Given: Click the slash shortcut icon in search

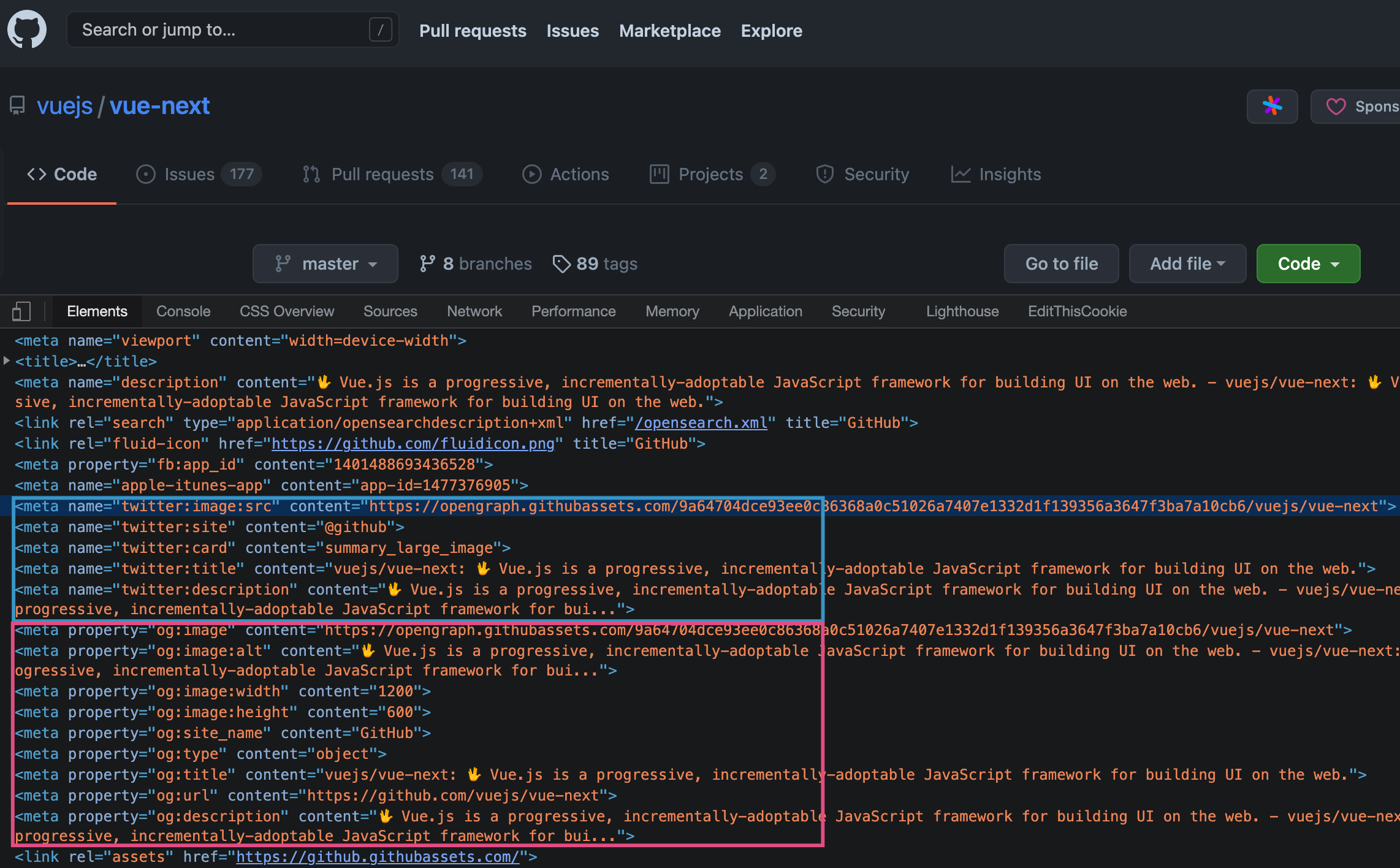Looking at the screenshot, I should [380, 29].
